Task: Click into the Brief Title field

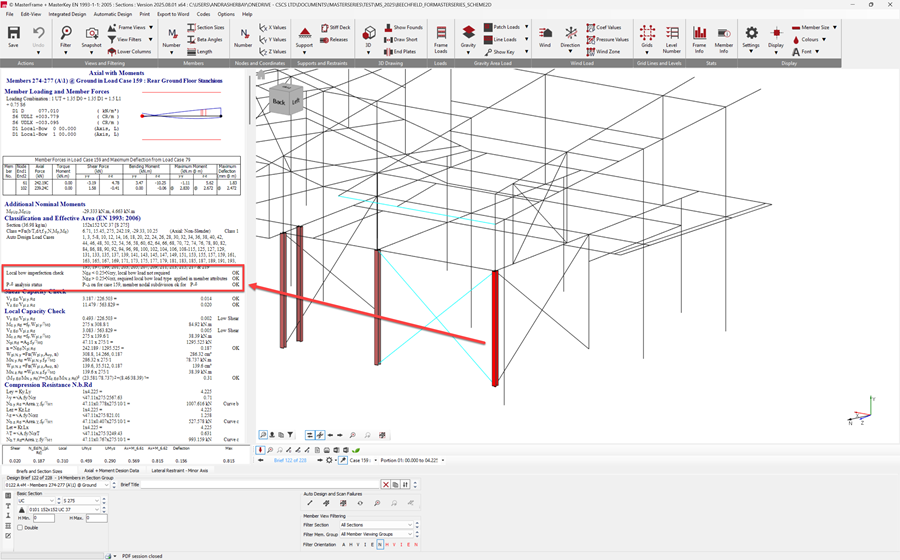Action: pos(261,485)
